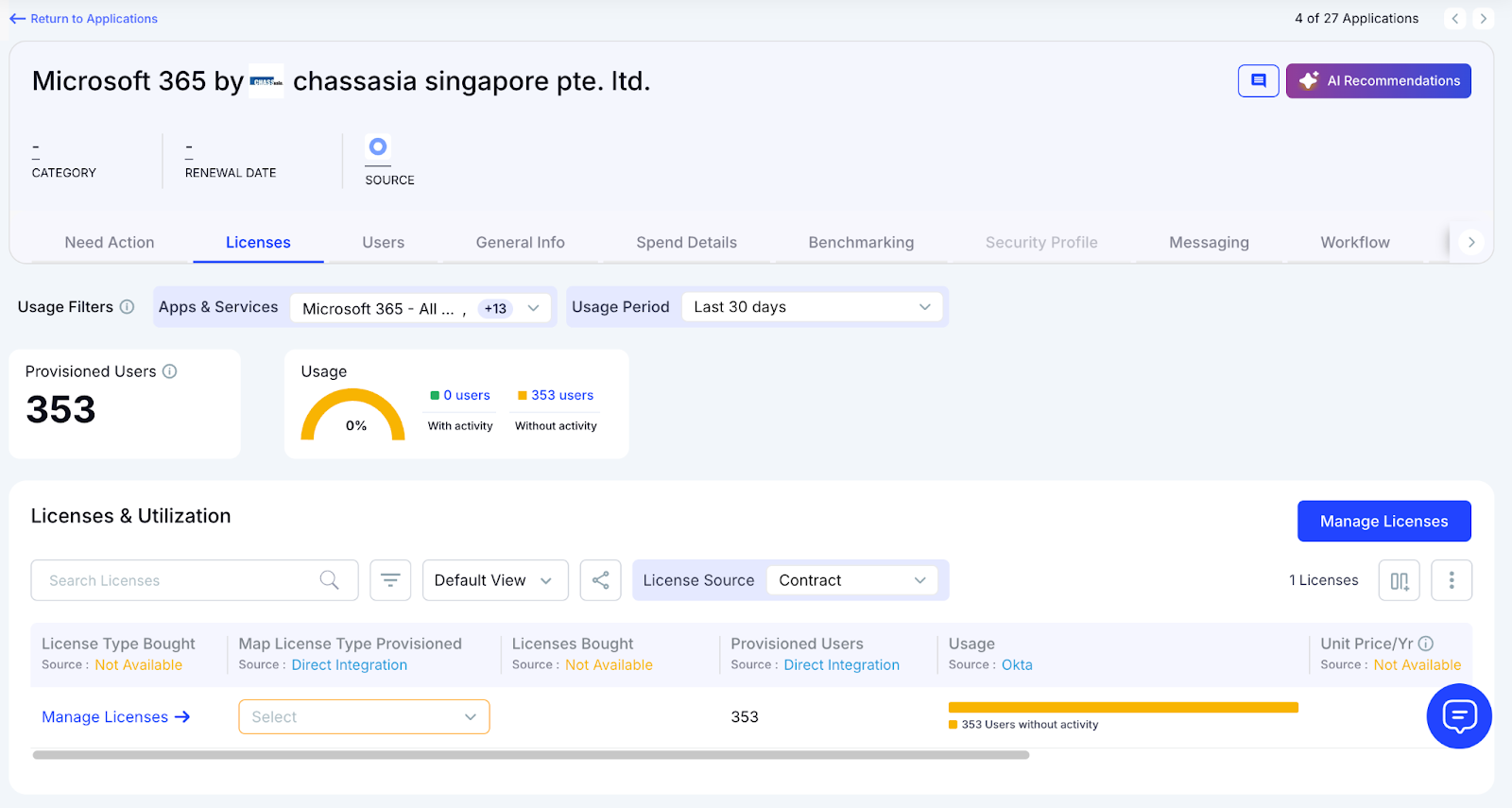This screenshot has width=1512, height=808.
Task: Click the Usage Filters info icon
Action: point(127,307)
